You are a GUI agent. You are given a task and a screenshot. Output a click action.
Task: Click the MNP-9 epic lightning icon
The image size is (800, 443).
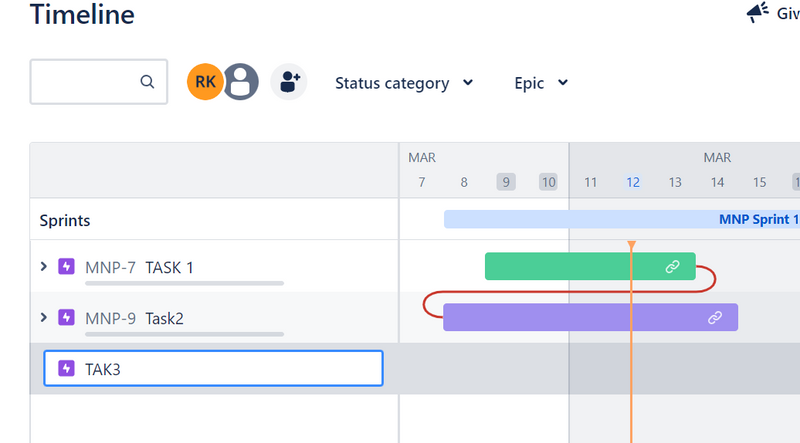(x=67, y=318)
